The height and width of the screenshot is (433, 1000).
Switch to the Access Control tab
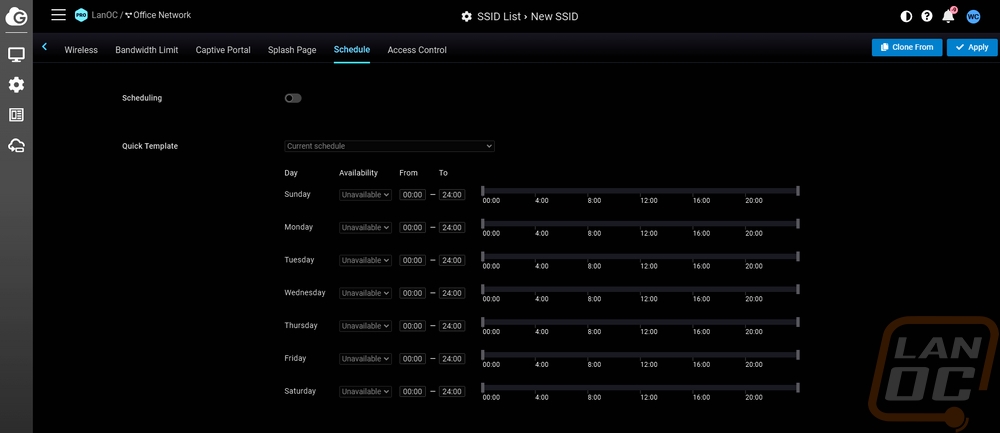click(x=417, y=50)
